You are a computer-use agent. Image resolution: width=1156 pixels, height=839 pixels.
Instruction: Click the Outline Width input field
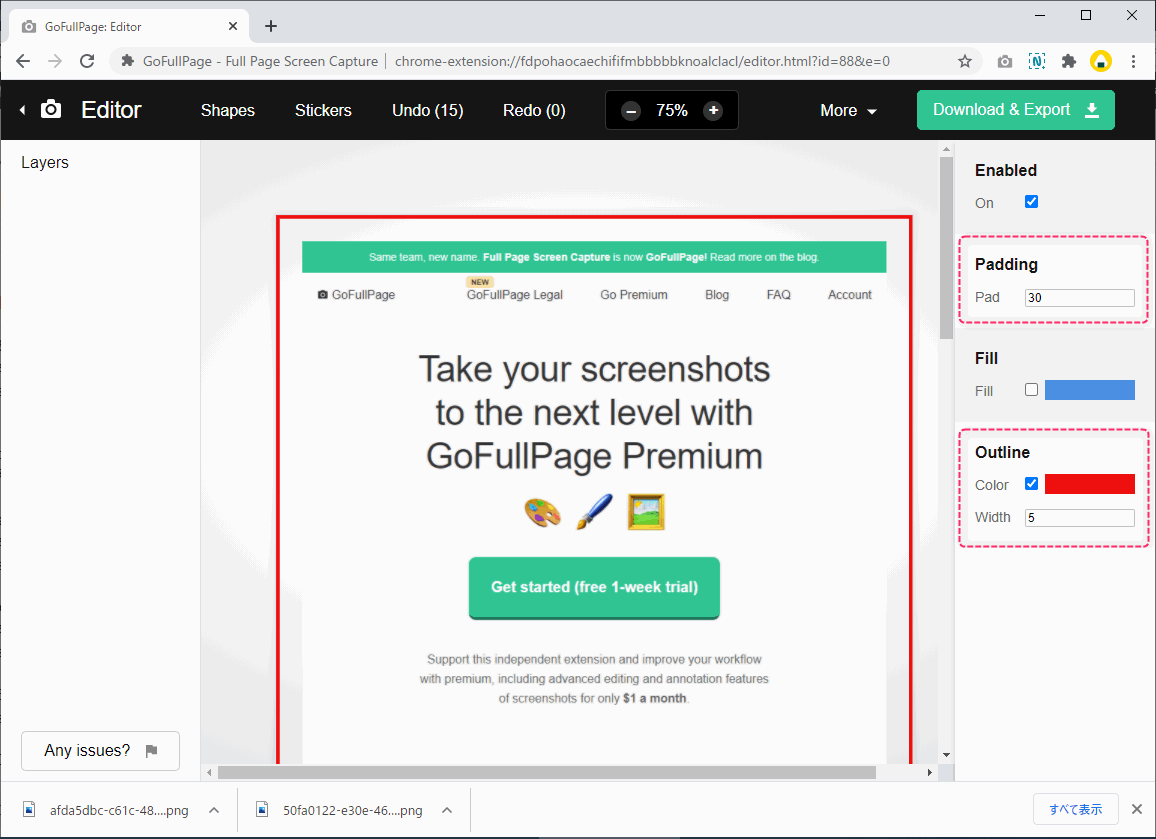click(1079, 518)
